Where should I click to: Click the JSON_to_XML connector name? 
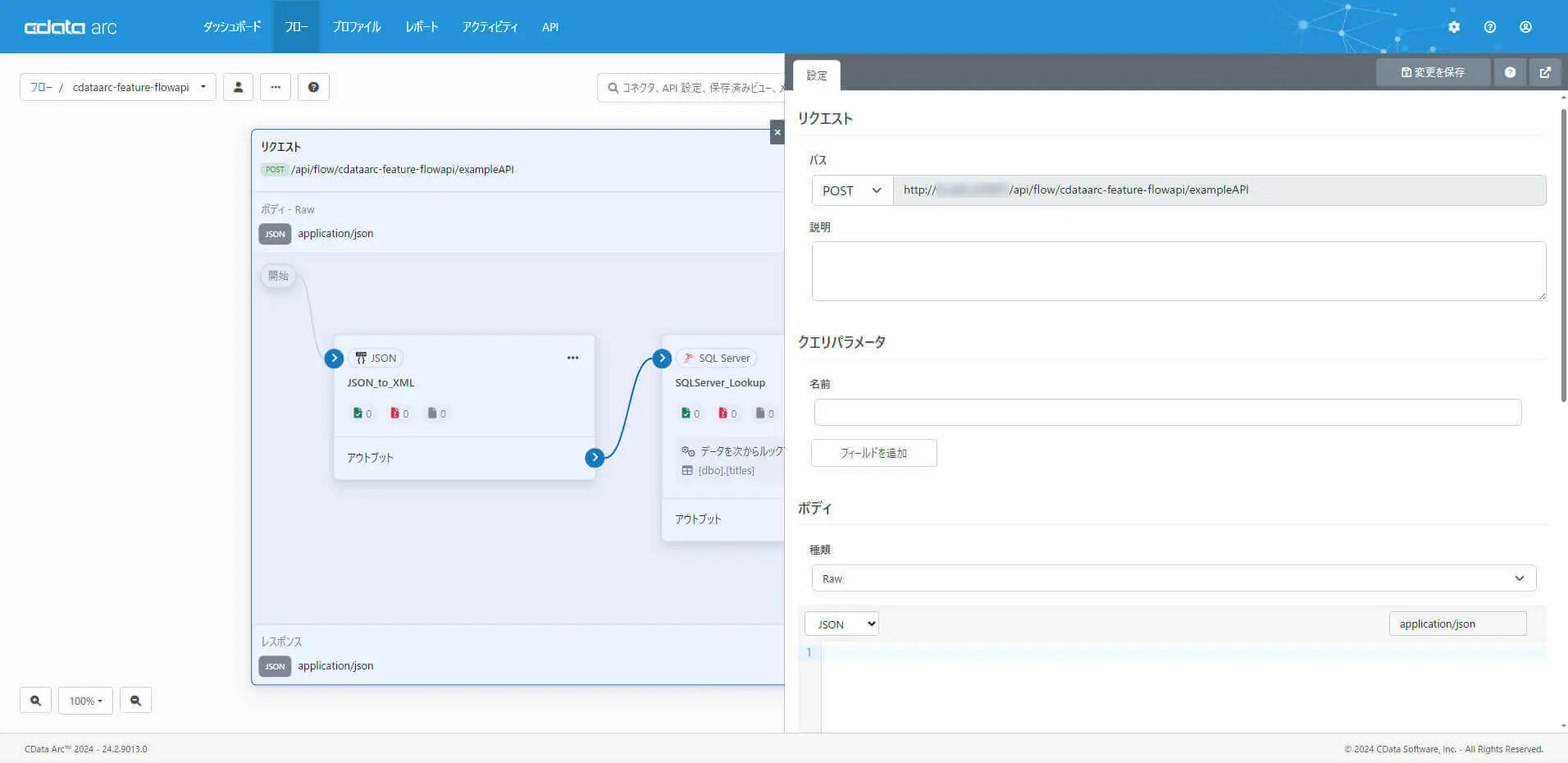pos(381,383)
